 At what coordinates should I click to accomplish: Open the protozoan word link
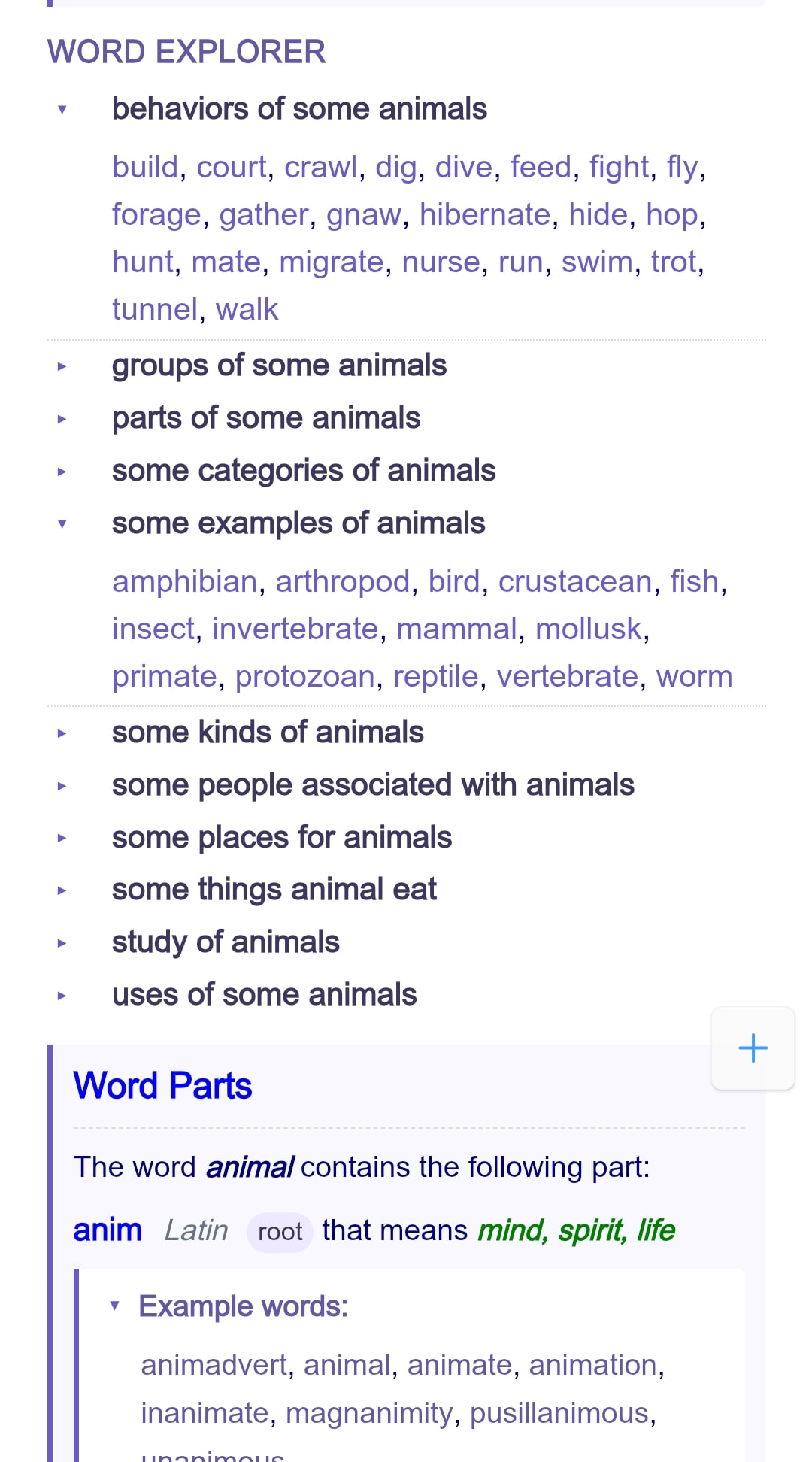[x=305, y=676]
